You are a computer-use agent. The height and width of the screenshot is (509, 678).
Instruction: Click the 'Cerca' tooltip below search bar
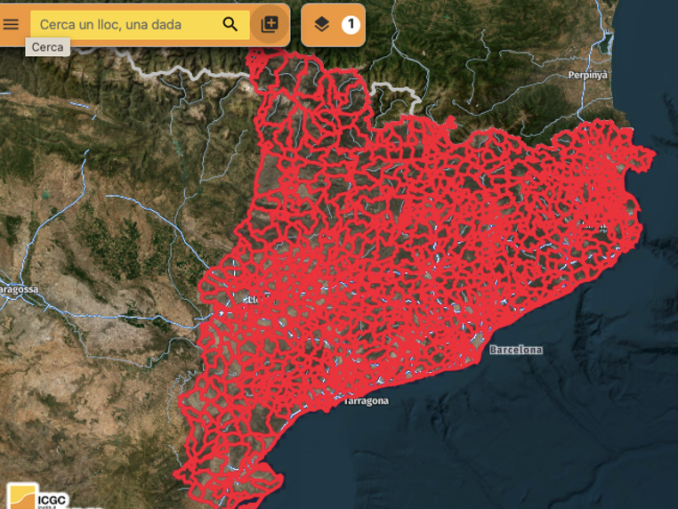(47, 47)
